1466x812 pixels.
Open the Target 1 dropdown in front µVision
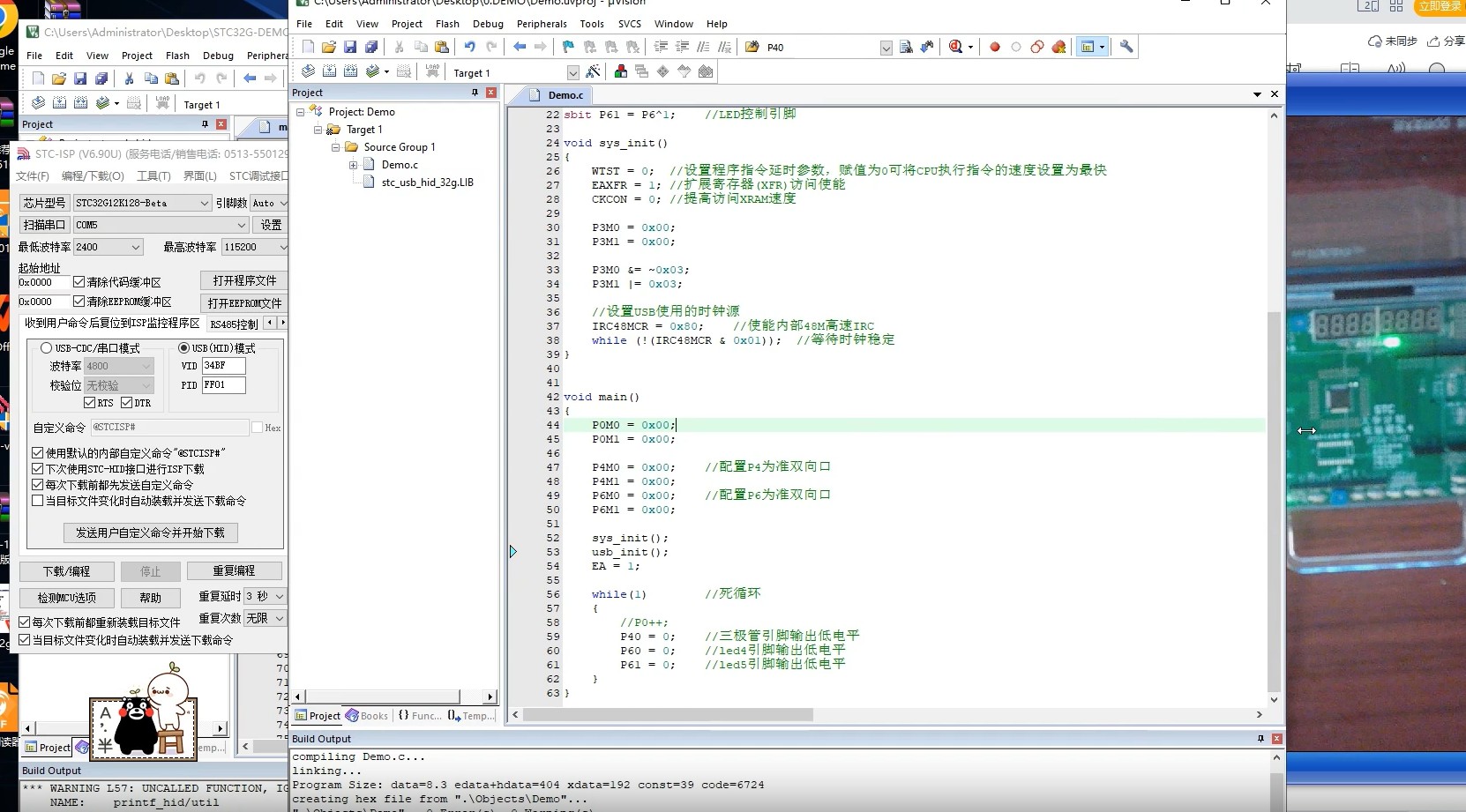tap(572, 72)
